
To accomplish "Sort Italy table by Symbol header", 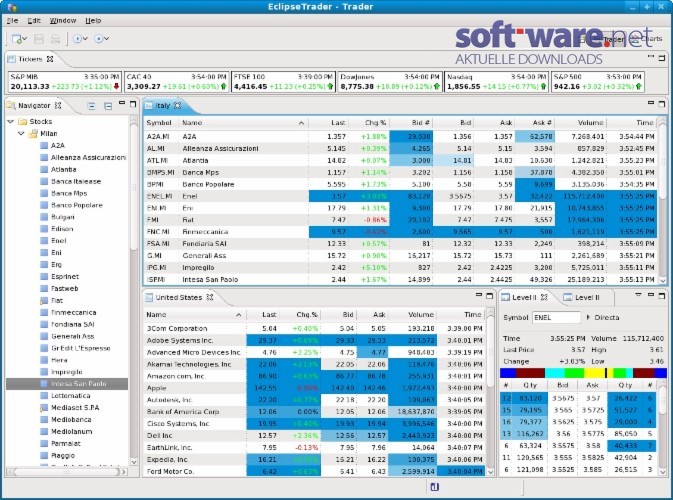I will (x=159, y=123).
